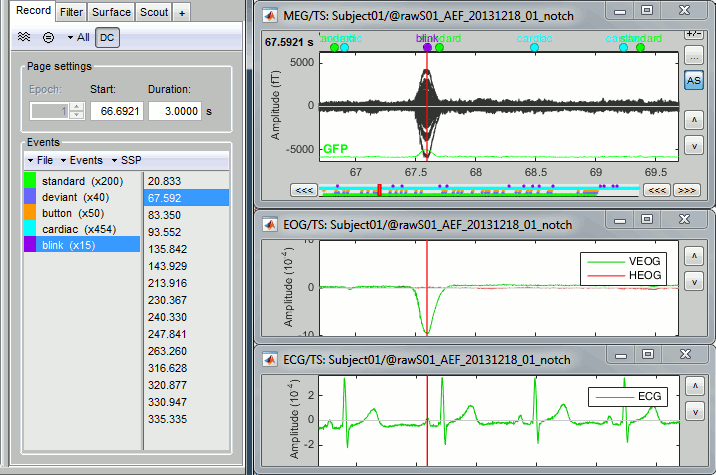The image size is (716, 475).
Task: Click the uniform amplitude scale icon
Action: (x=50, y=37)
